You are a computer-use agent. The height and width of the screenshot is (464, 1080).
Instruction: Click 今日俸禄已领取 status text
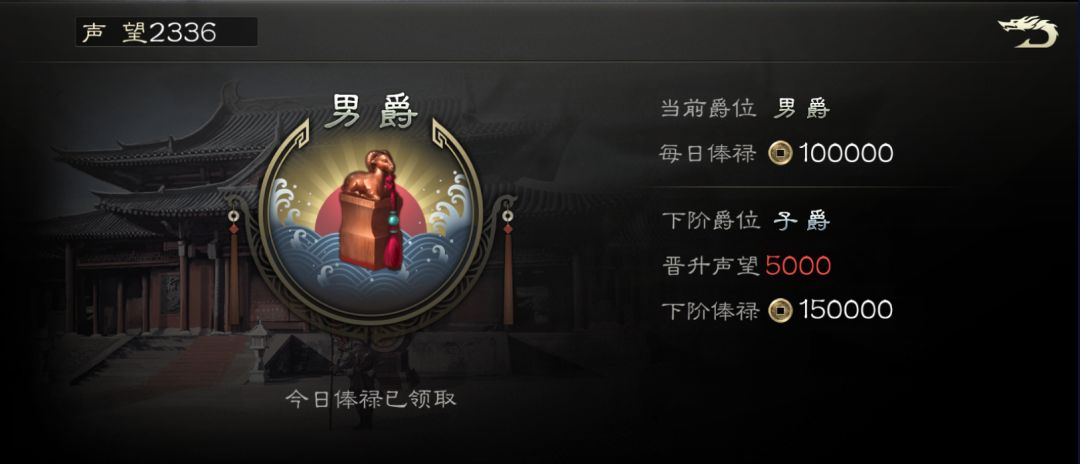pyautogui.click(x=371, y=399)
